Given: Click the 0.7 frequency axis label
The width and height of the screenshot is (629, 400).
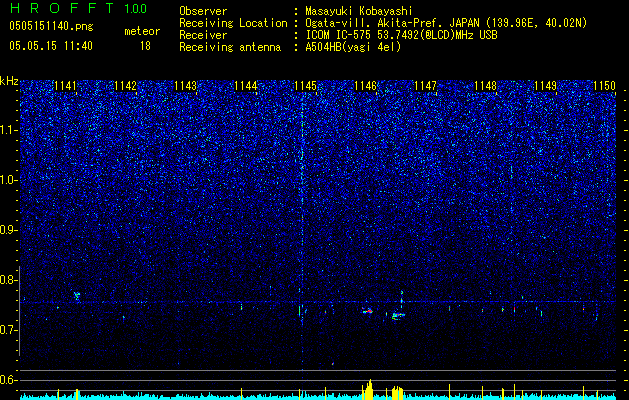Looking at the screenshot, I should point(9,330).
